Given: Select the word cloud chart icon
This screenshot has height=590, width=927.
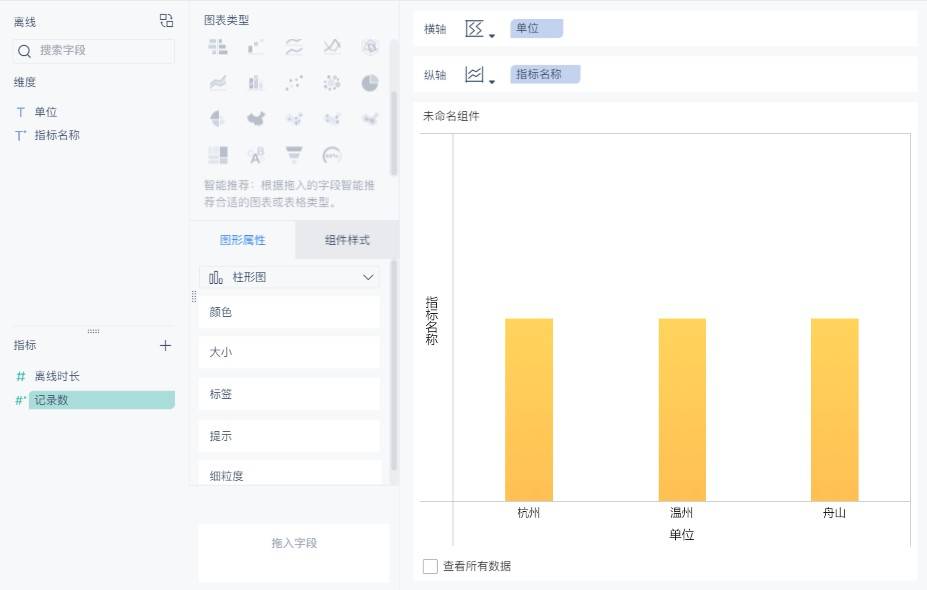Looking at the screenshot, I should click(x=255, y=155).
